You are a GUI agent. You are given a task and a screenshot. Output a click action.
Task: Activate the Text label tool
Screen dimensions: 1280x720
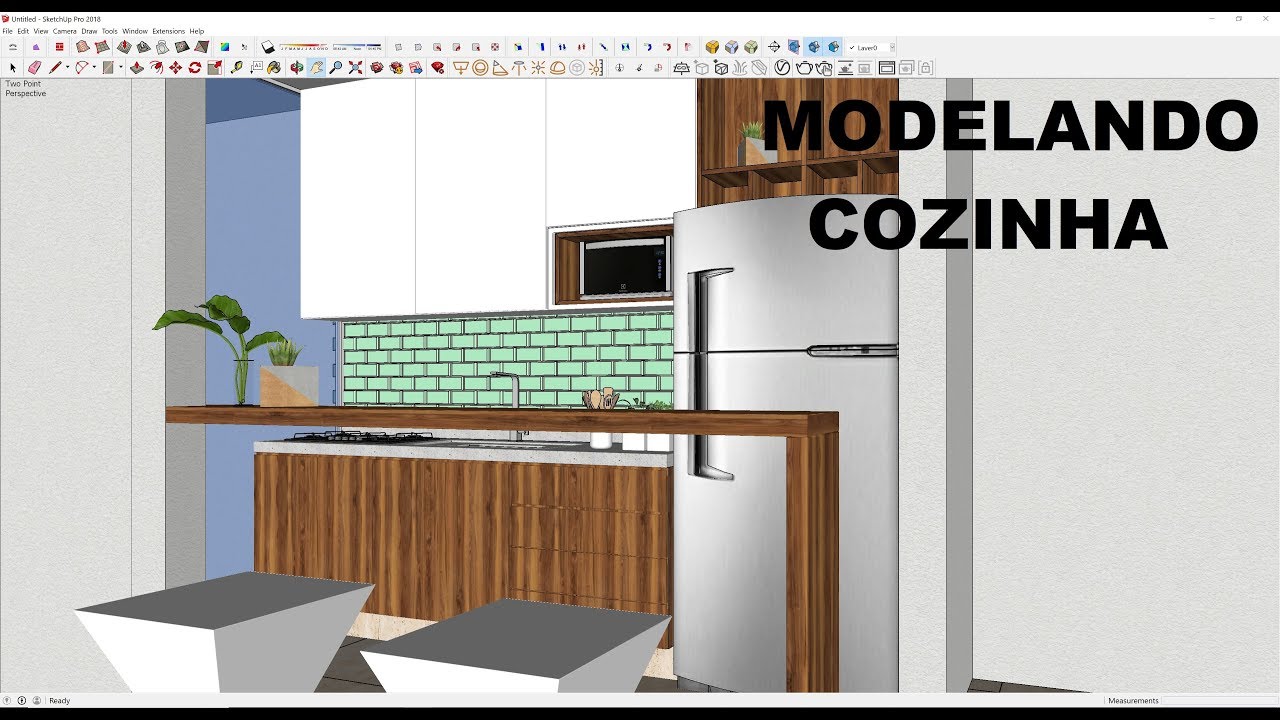[257, 67]
